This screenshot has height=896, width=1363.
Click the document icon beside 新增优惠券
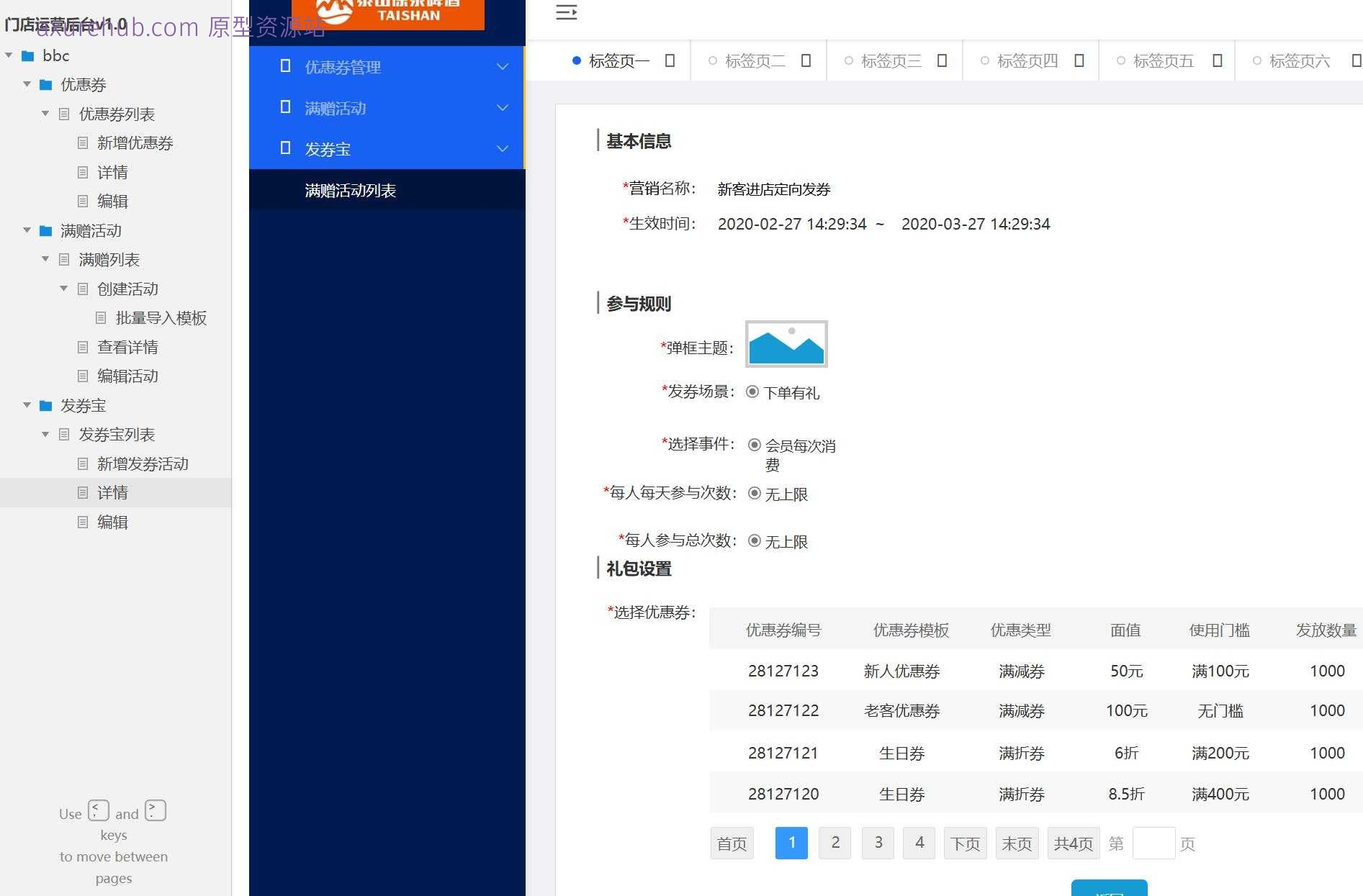[x=82, y=142]
